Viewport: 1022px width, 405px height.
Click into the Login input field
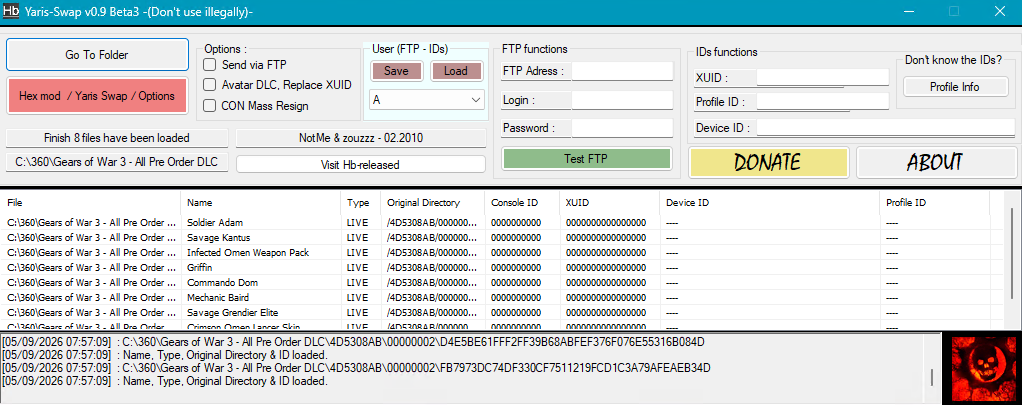point(622,100)
